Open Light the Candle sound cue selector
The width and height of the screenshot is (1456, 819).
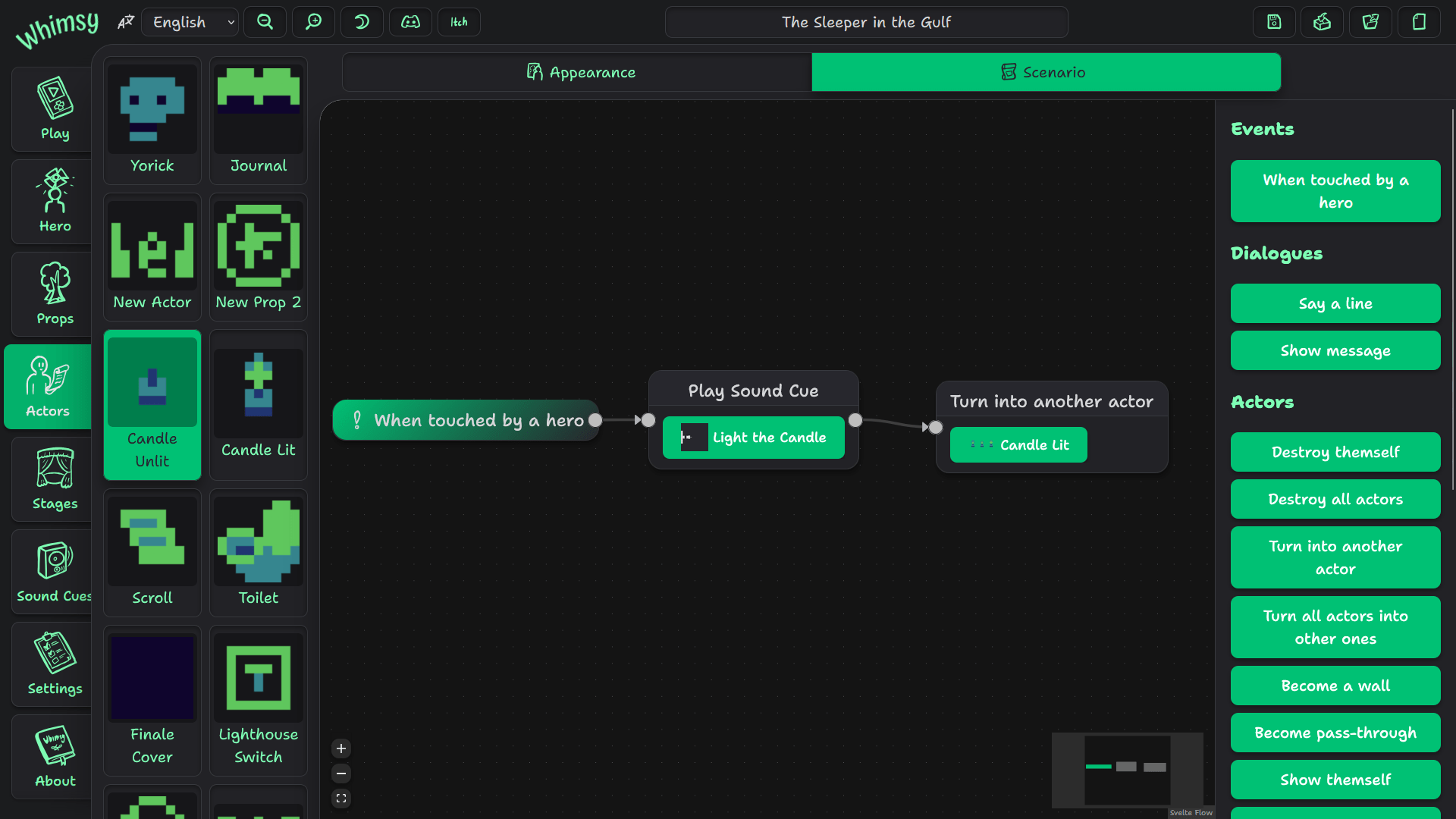[753, 438]
